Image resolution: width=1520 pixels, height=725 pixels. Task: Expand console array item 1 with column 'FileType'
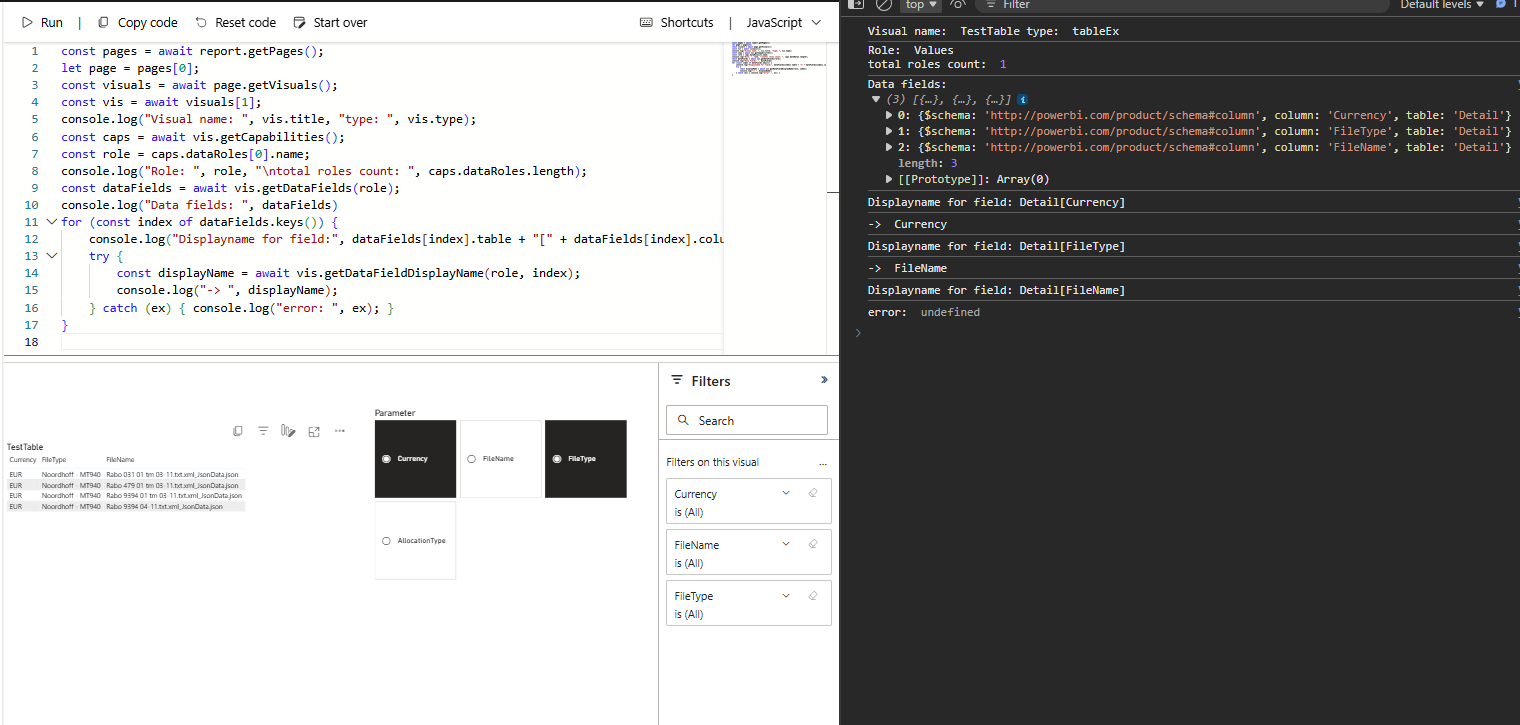tap(890, 131)
